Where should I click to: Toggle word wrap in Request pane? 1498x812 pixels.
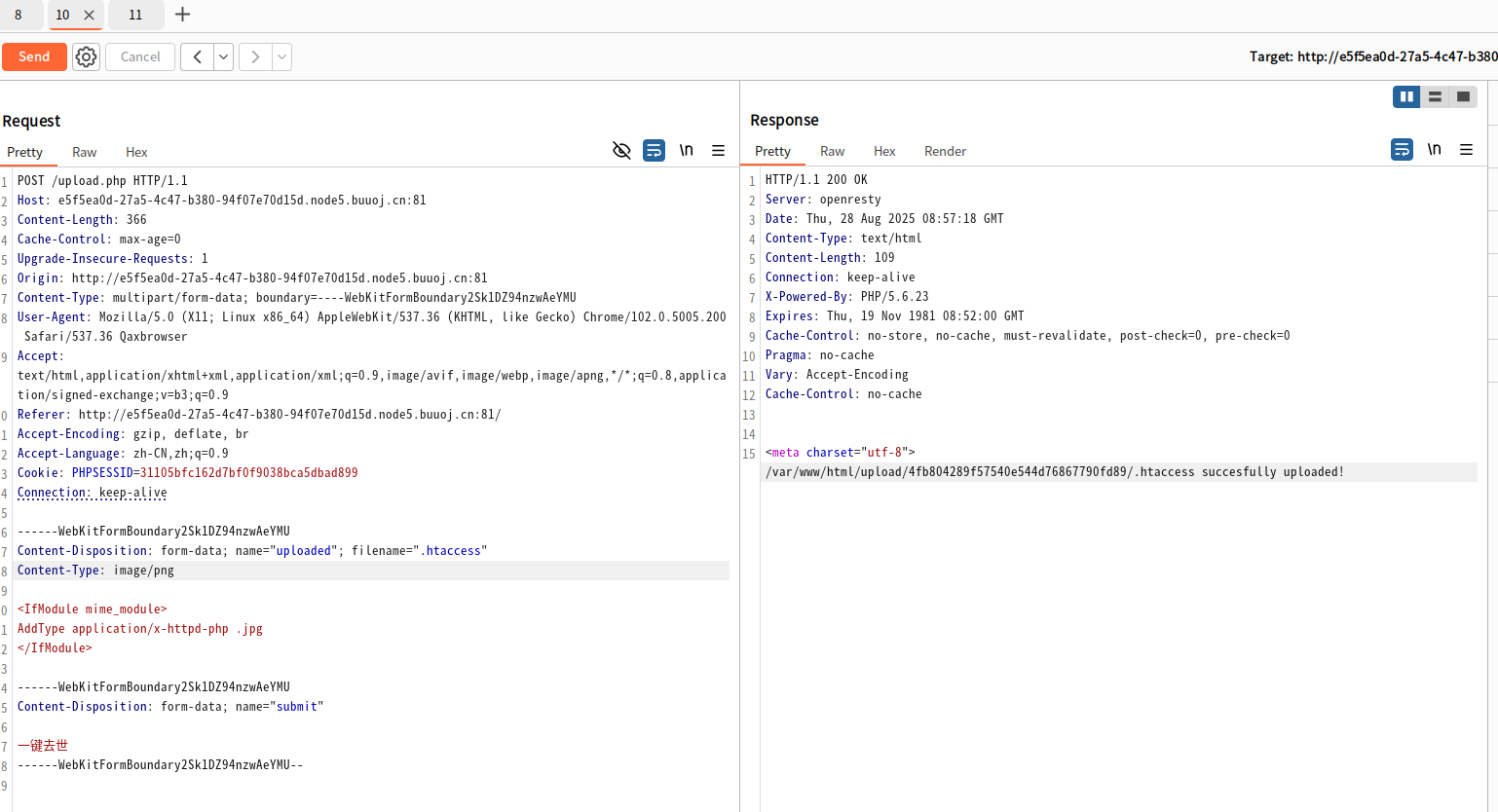tap(654, 151)
